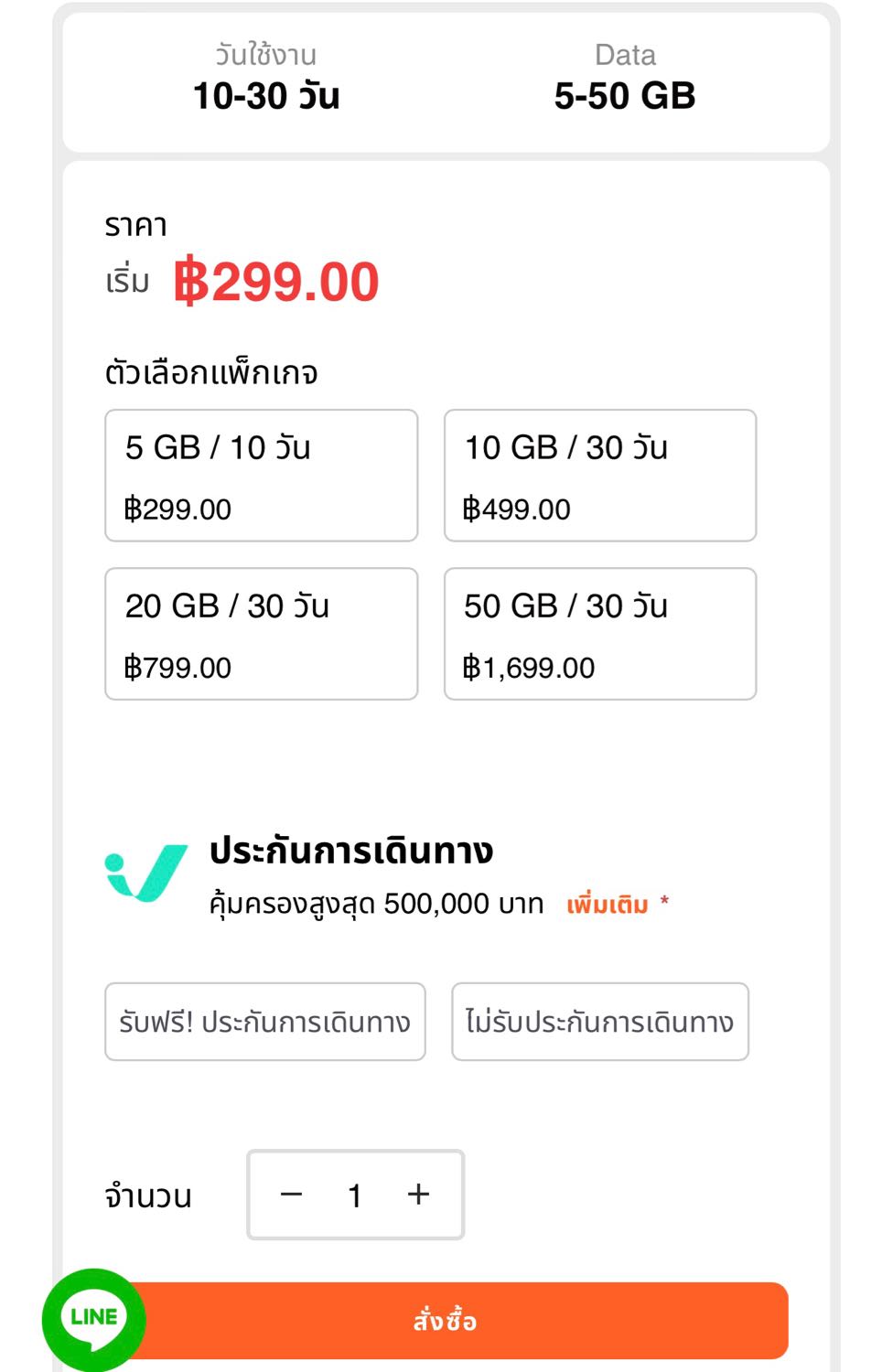Choose the 20 GB / 30 วัน package
The width and height of the screenshot is (893, 1372).
coord(262,634)
